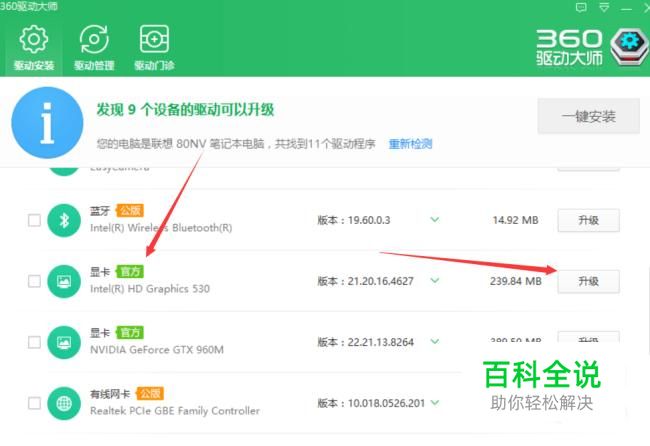
Task: Select Realtek PCIe GBE Family Controller text
Action: tap(175, 411)
